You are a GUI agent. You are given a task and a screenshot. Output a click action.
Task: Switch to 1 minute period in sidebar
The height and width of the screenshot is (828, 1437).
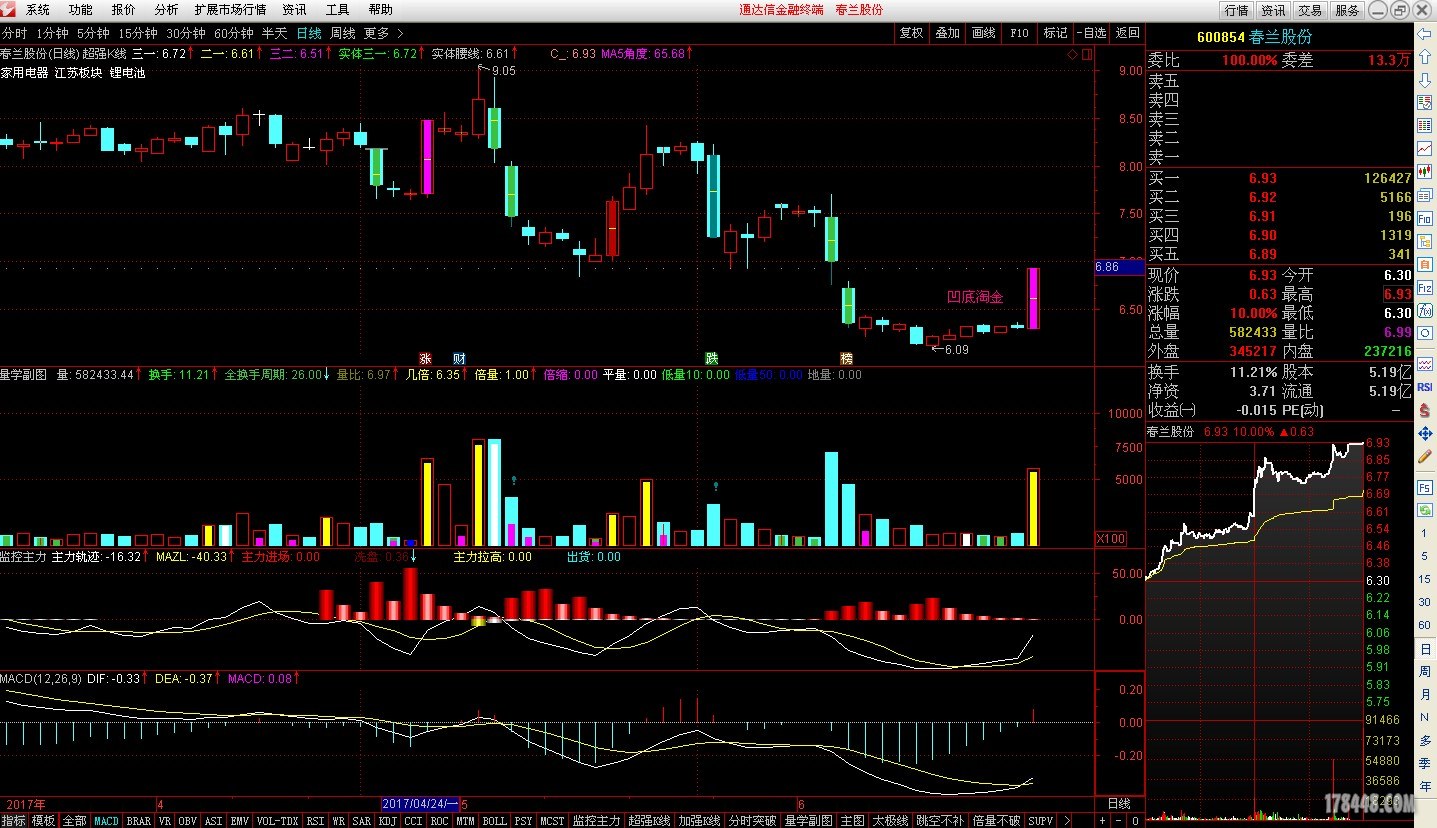pyautogui.click(x=1424, y=533)
